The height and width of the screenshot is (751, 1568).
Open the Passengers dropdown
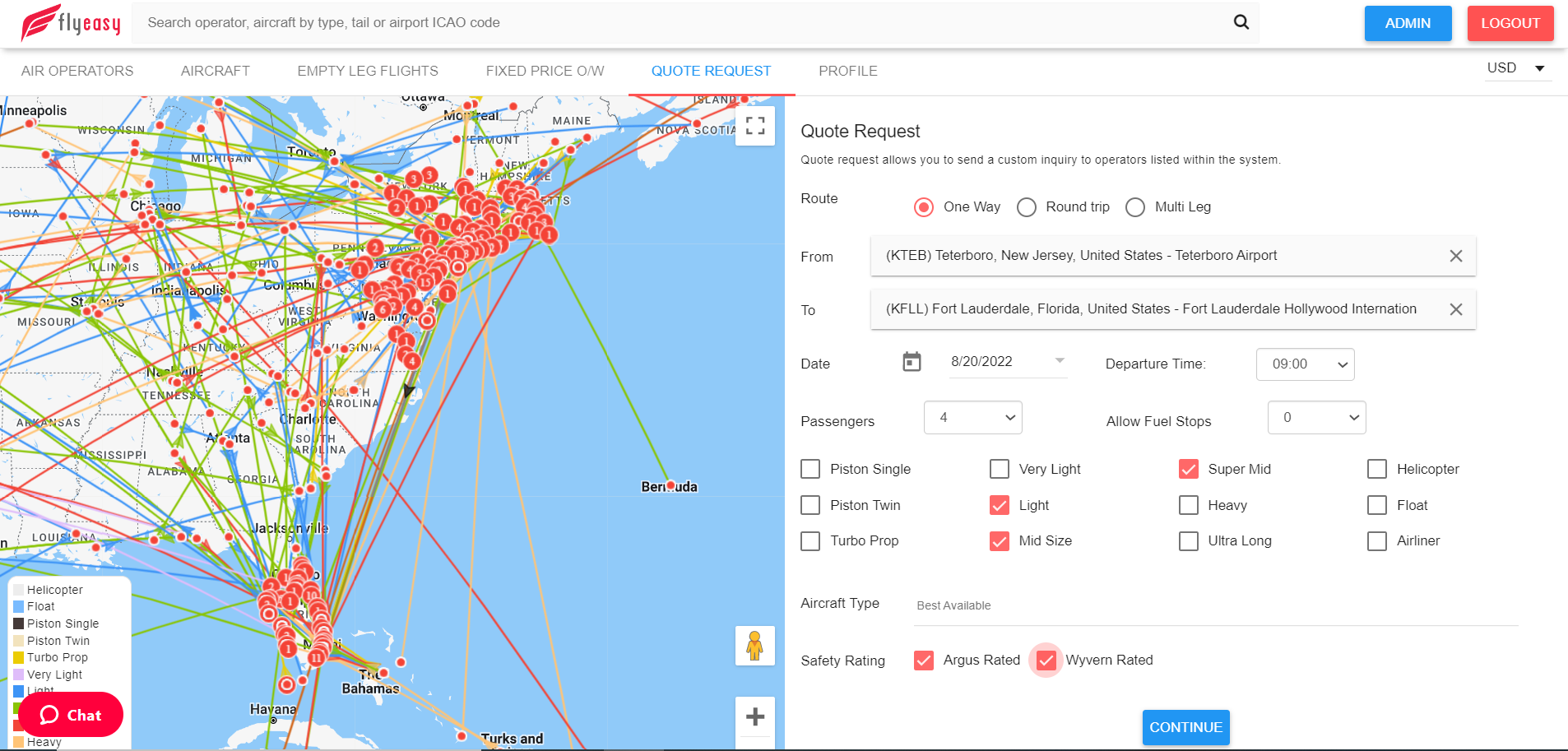click(972, 418)
